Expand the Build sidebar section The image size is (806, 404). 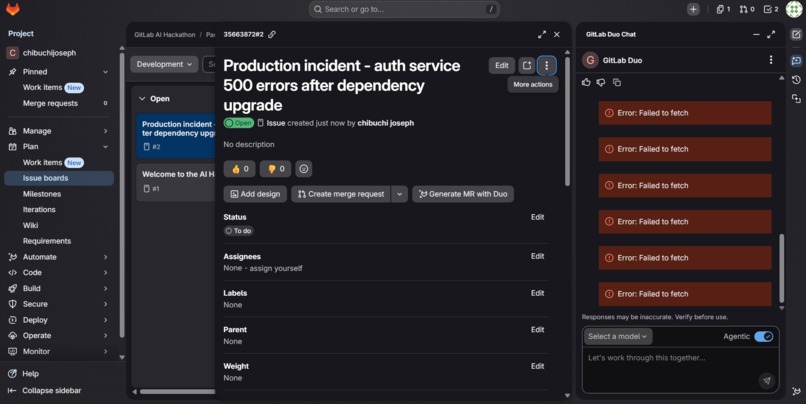[105, 288]
